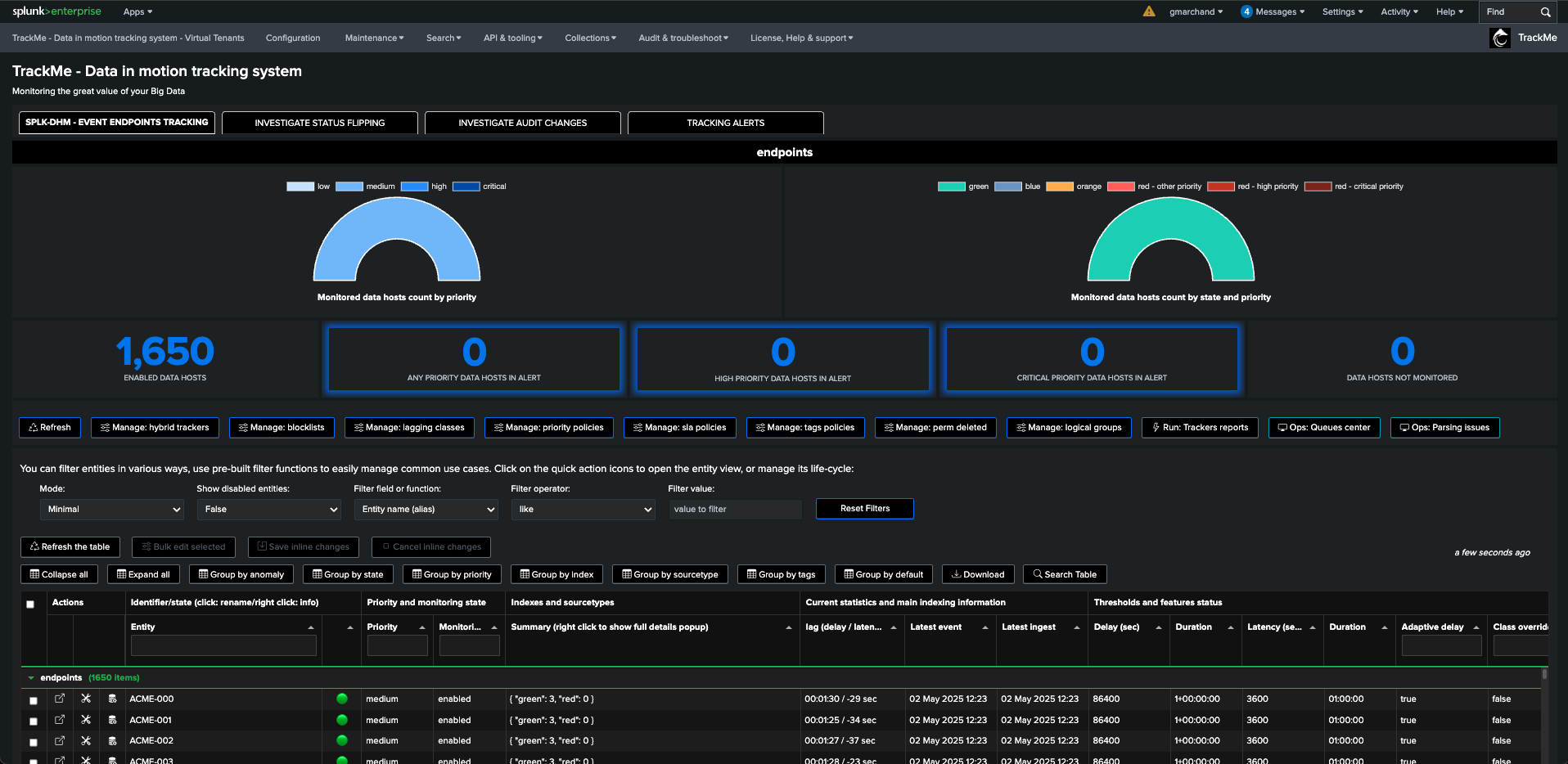Open the warning alert triangle icon
1568x764 pixels.
[1149, 11]
